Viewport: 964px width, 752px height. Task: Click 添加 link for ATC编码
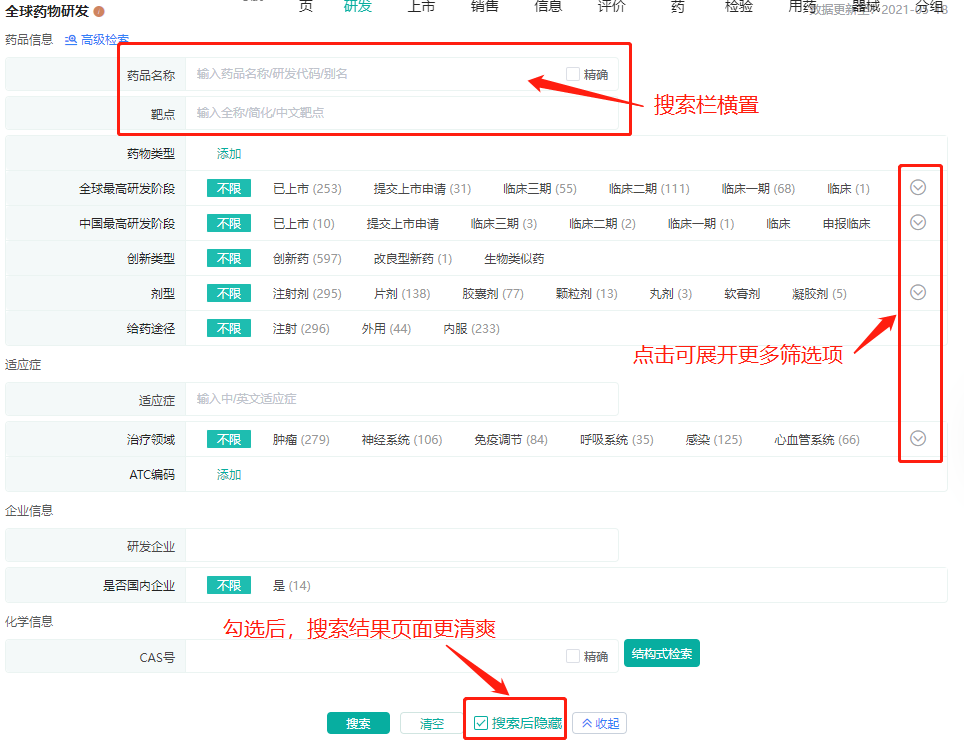pyautogui.click(x=229, y=474)
